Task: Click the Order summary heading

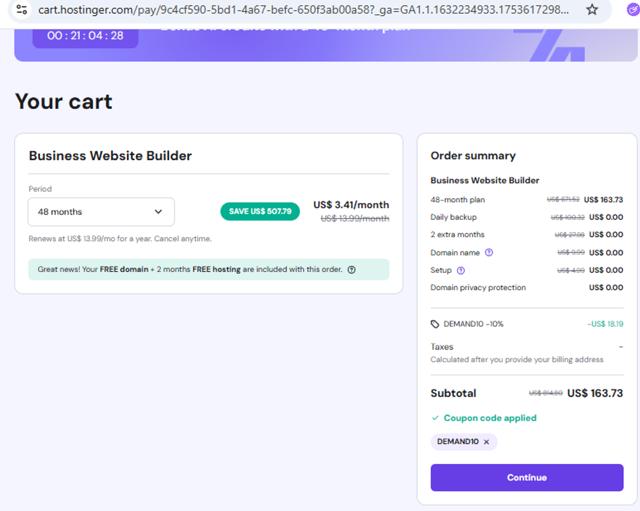Action: pos(473,156)
